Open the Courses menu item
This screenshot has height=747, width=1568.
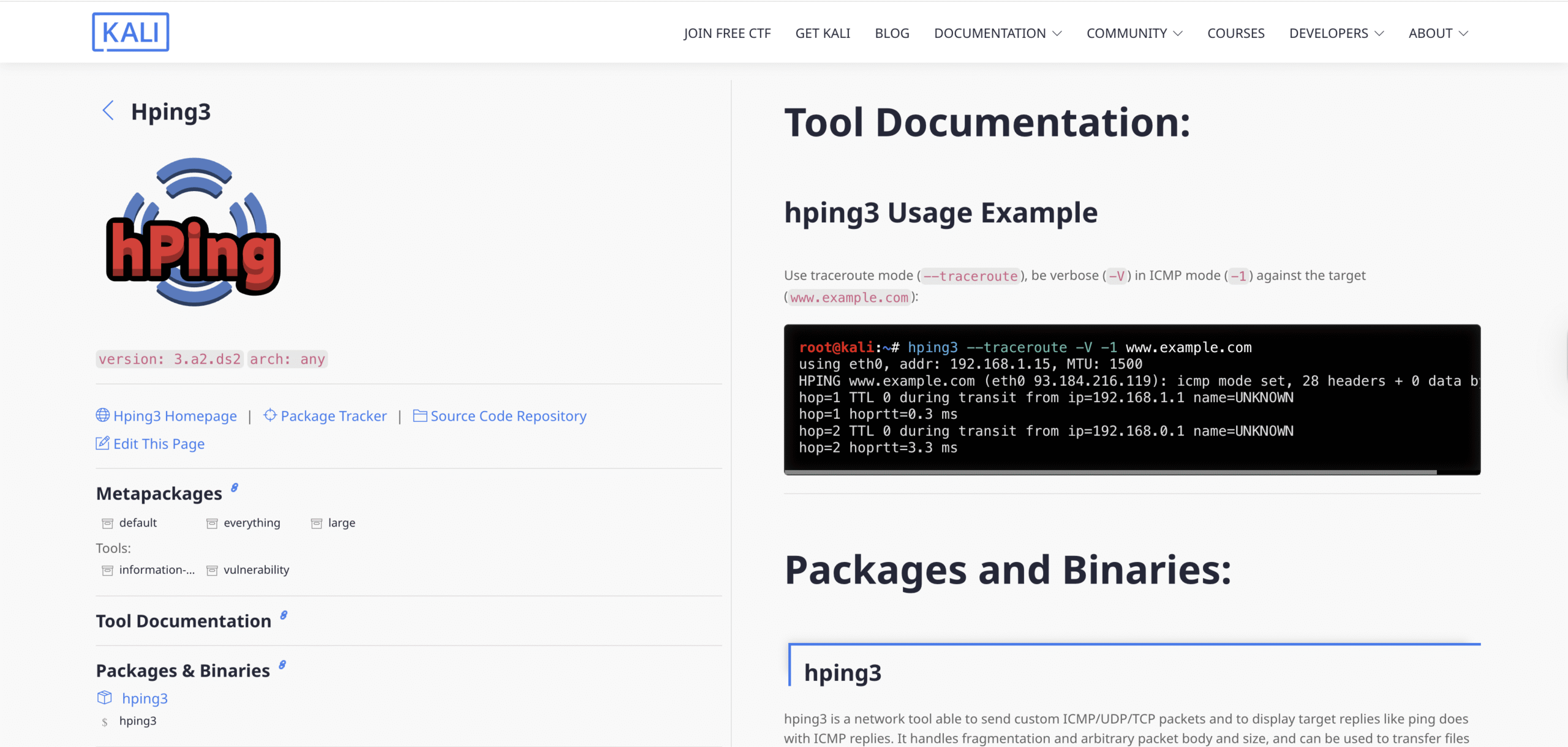coord(1235,33)
